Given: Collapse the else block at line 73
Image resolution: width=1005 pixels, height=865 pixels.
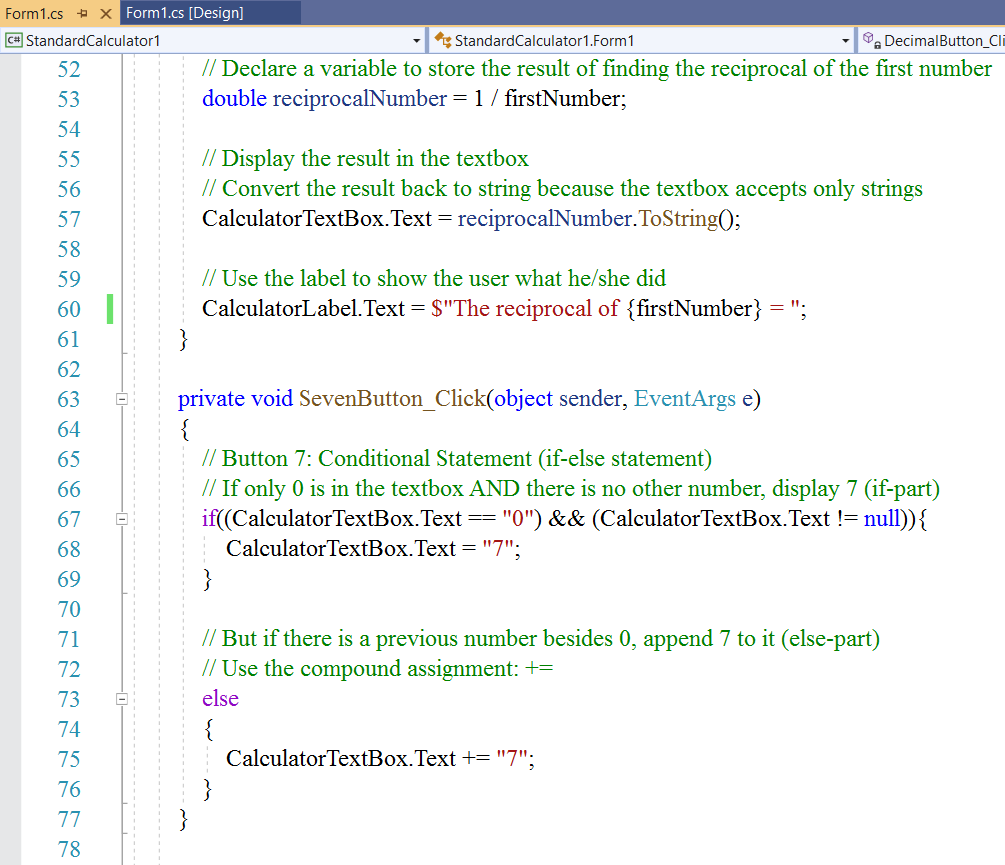Looking at the screenshot, I should [122, 699].
